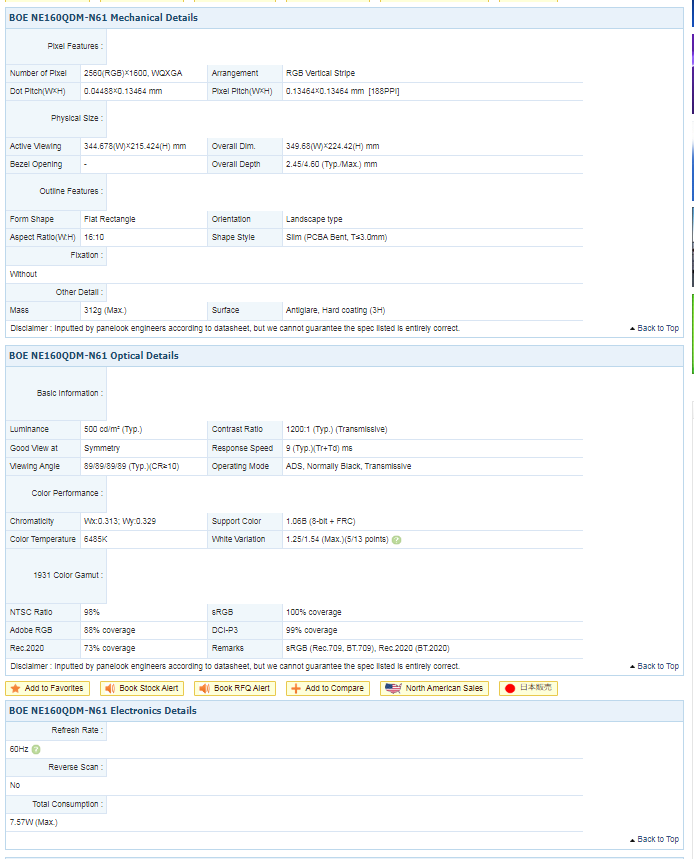Screen dimensions: 694x859
Task: Select chromaticity value Wx:0.313; Wy:0.329
Action: tap(120, 522)
